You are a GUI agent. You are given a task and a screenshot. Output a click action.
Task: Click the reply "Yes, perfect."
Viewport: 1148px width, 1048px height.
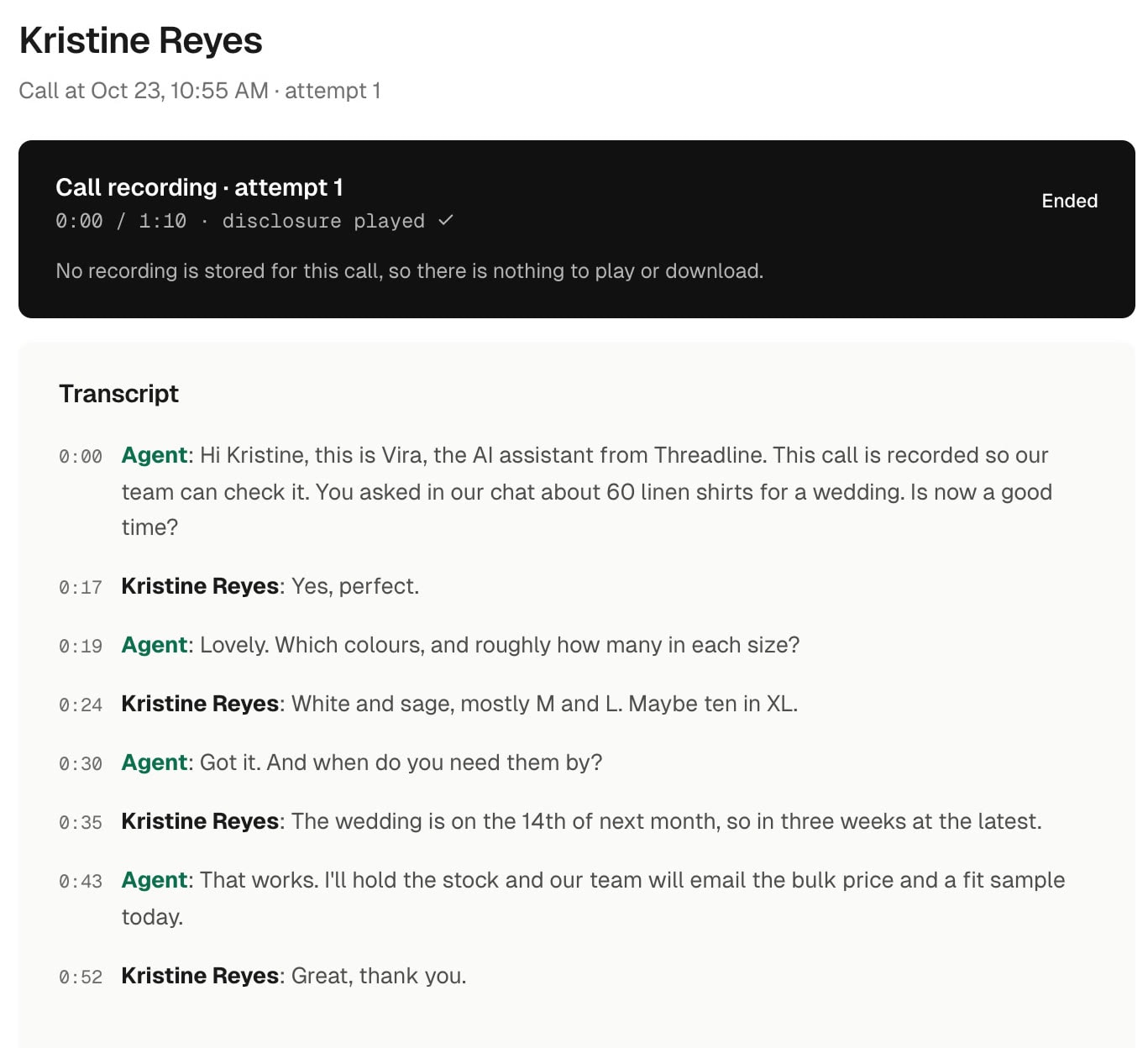(x=355, y=586)
